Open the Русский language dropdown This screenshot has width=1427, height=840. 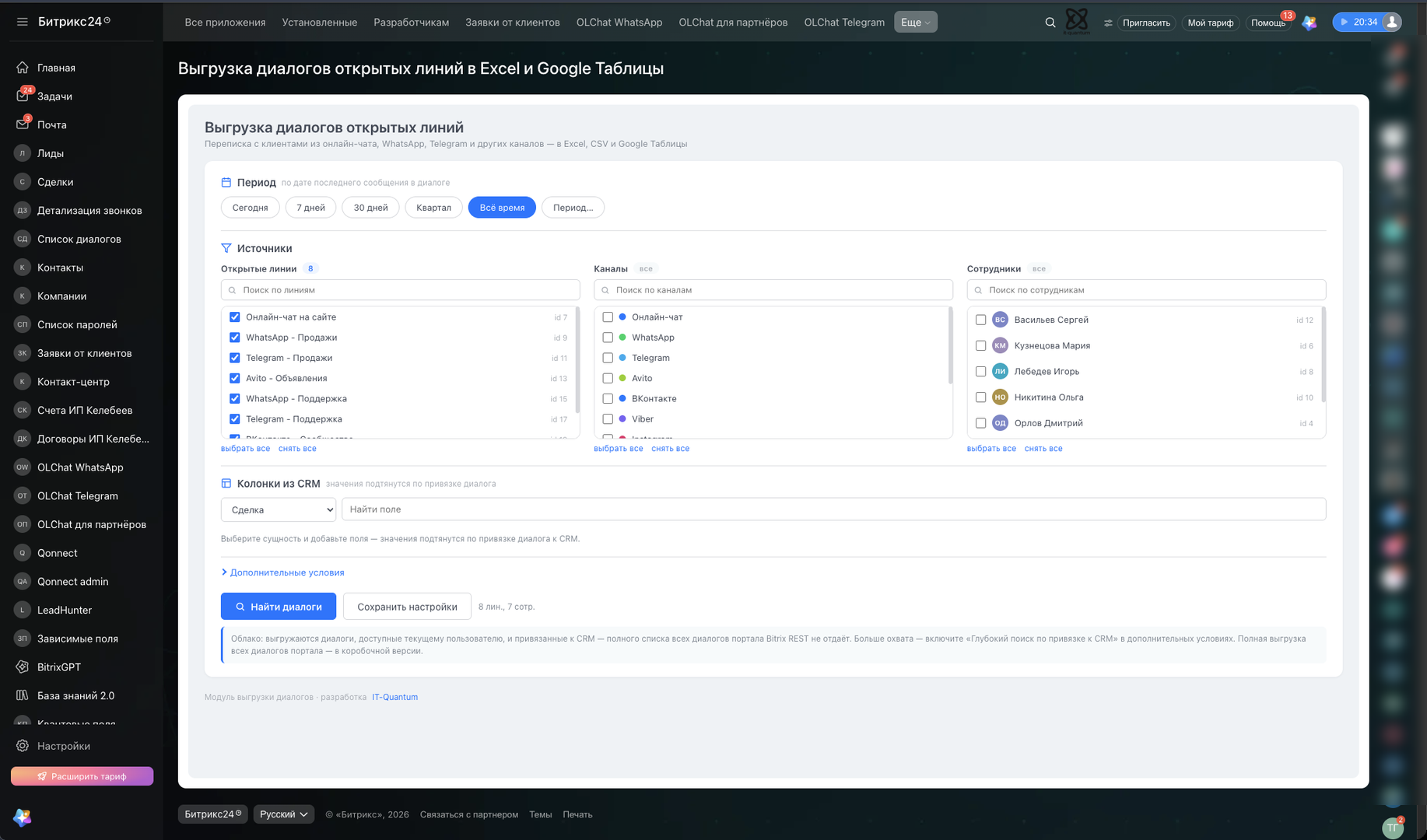point(284,814)
